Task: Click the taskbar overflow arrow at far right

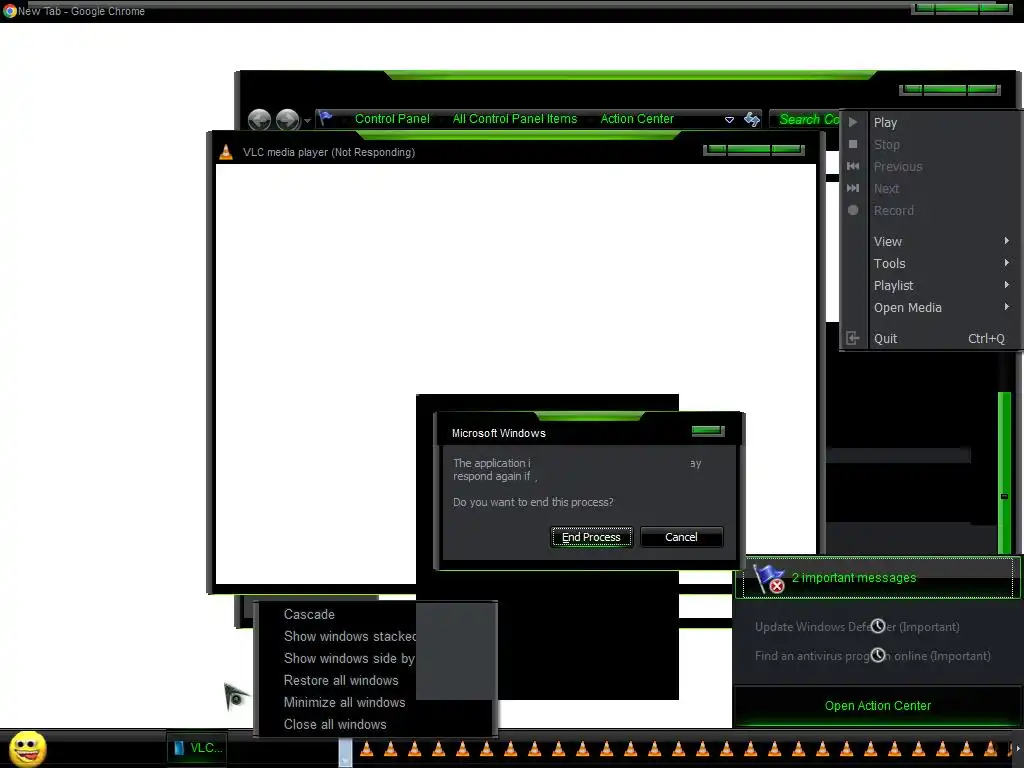Action: pyautogui.click(x=1017, y=749)
